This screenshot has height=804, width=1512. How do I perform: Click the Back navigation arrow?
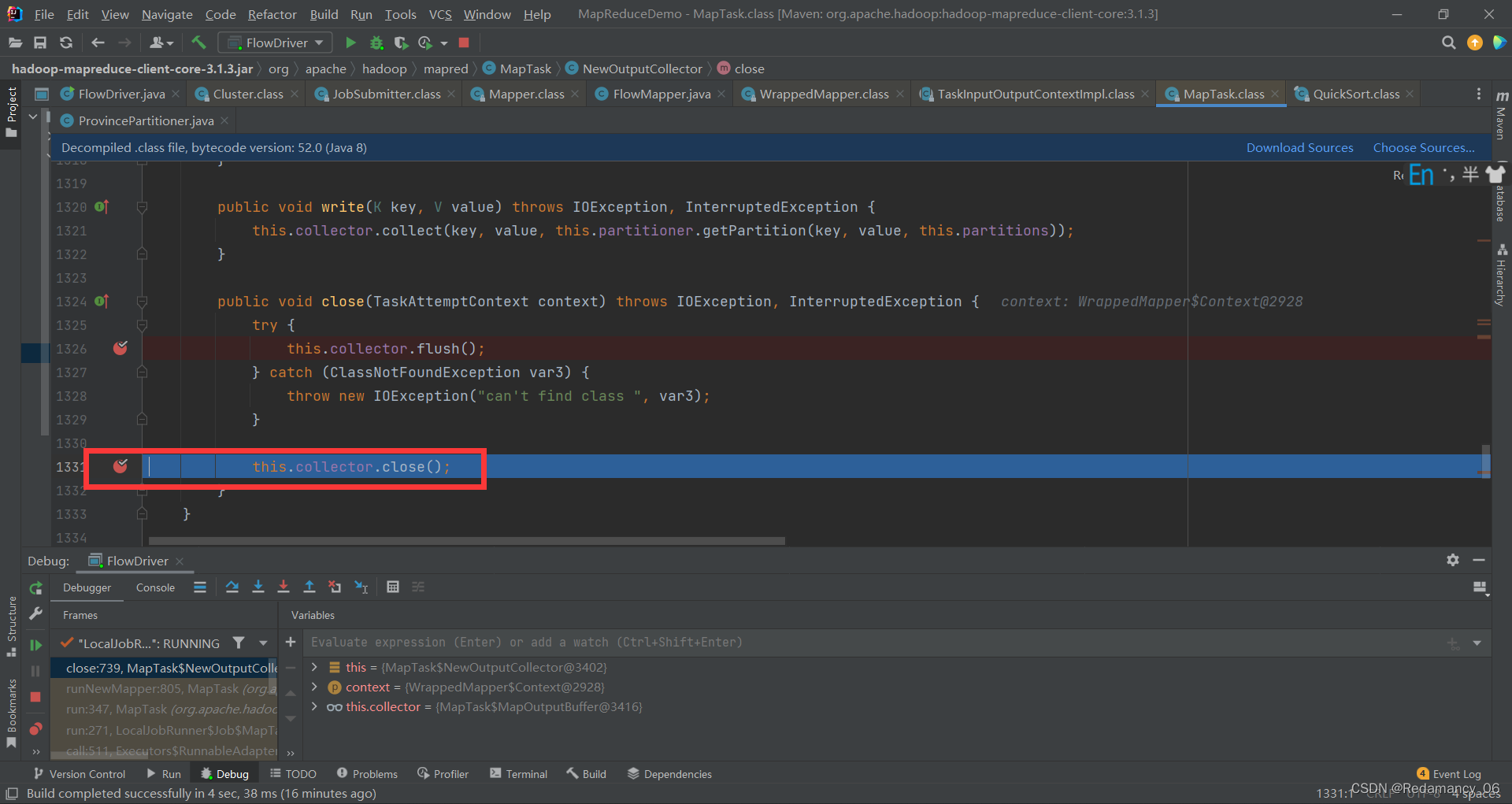pos(98,43)
